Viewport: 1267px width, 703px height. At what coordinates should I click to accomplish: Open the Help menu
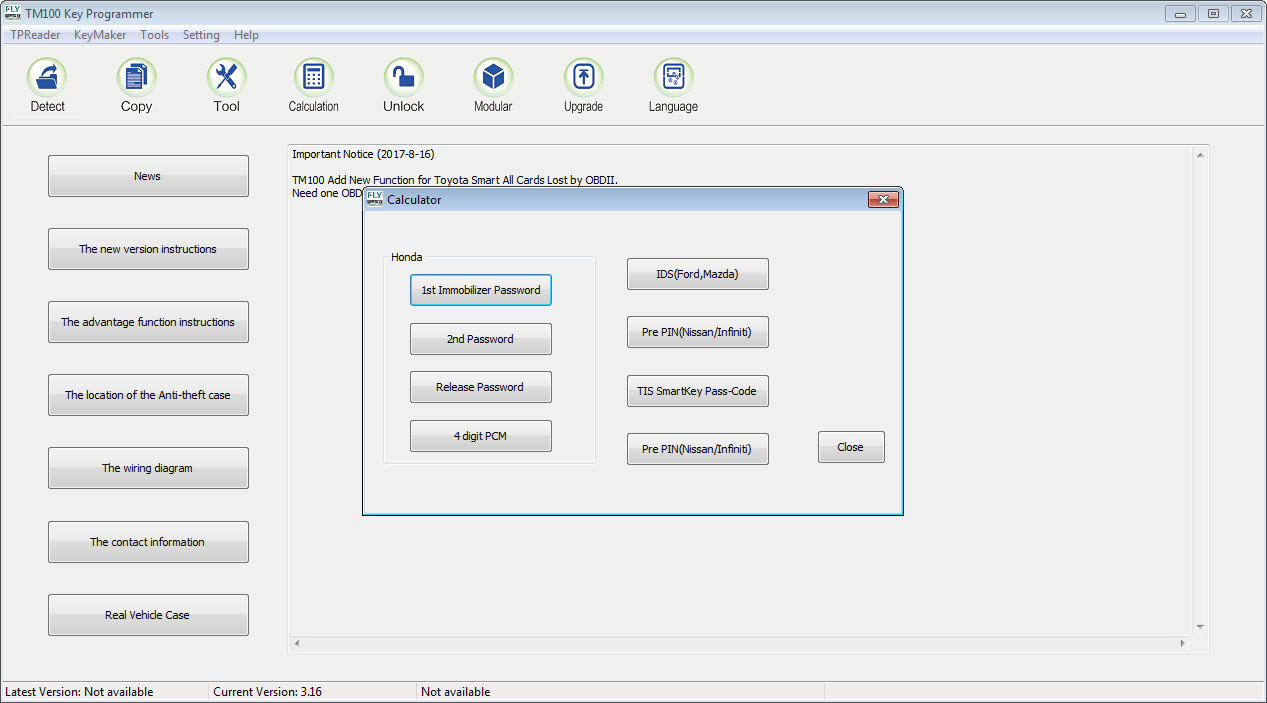(246, 35)
